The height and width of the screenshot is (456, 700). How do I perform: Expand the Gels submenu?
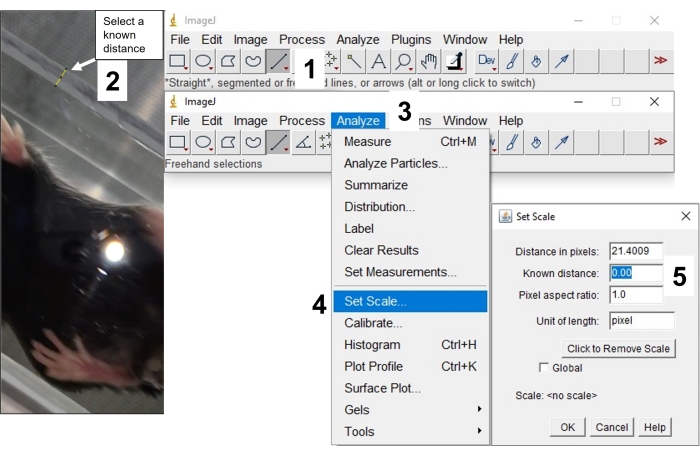coord(410,410)
